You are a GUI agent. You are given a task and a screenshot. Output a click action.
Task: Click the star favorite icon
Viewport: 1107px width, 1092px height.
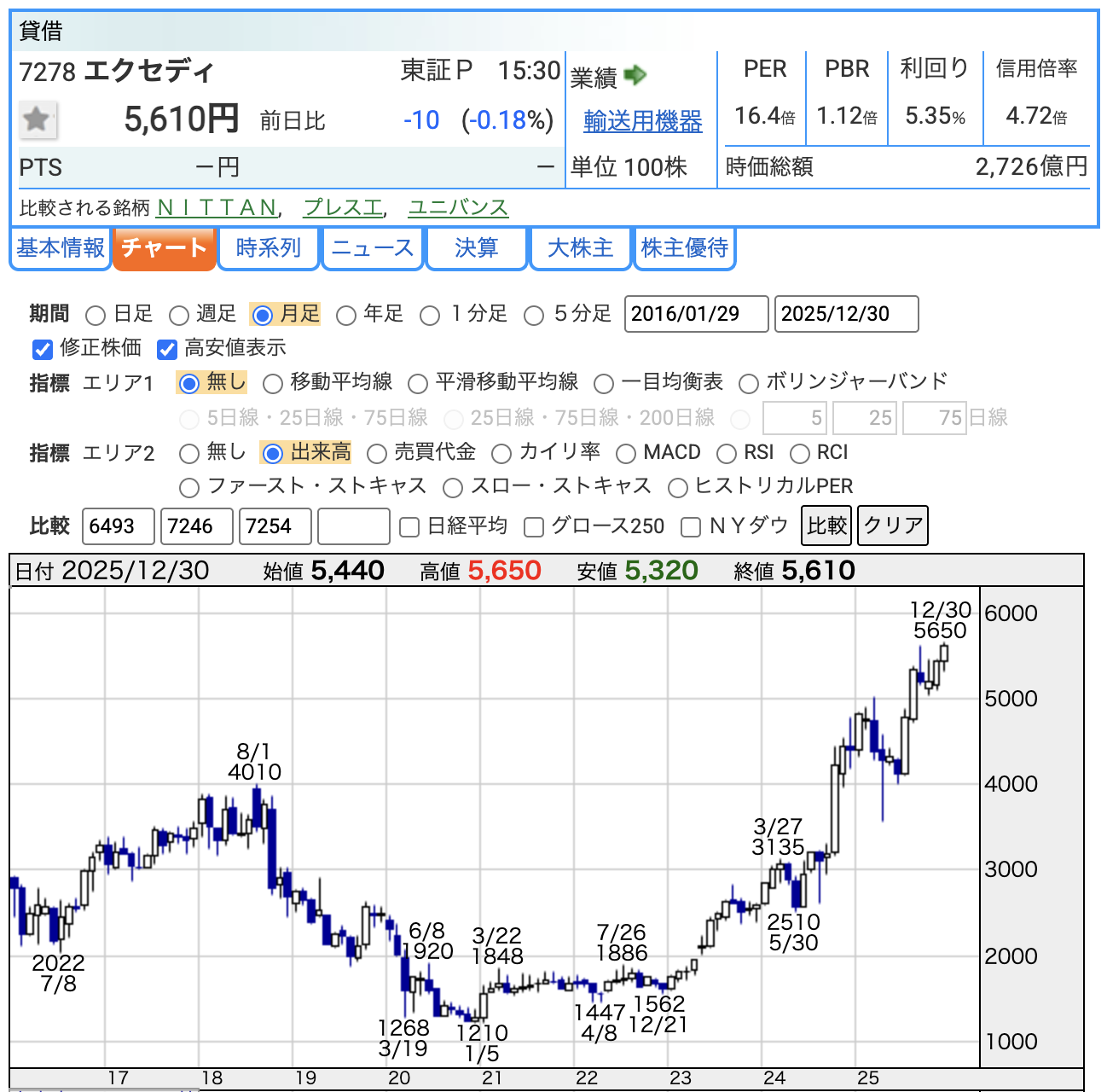pyautogui.click(x=38, y=119)
